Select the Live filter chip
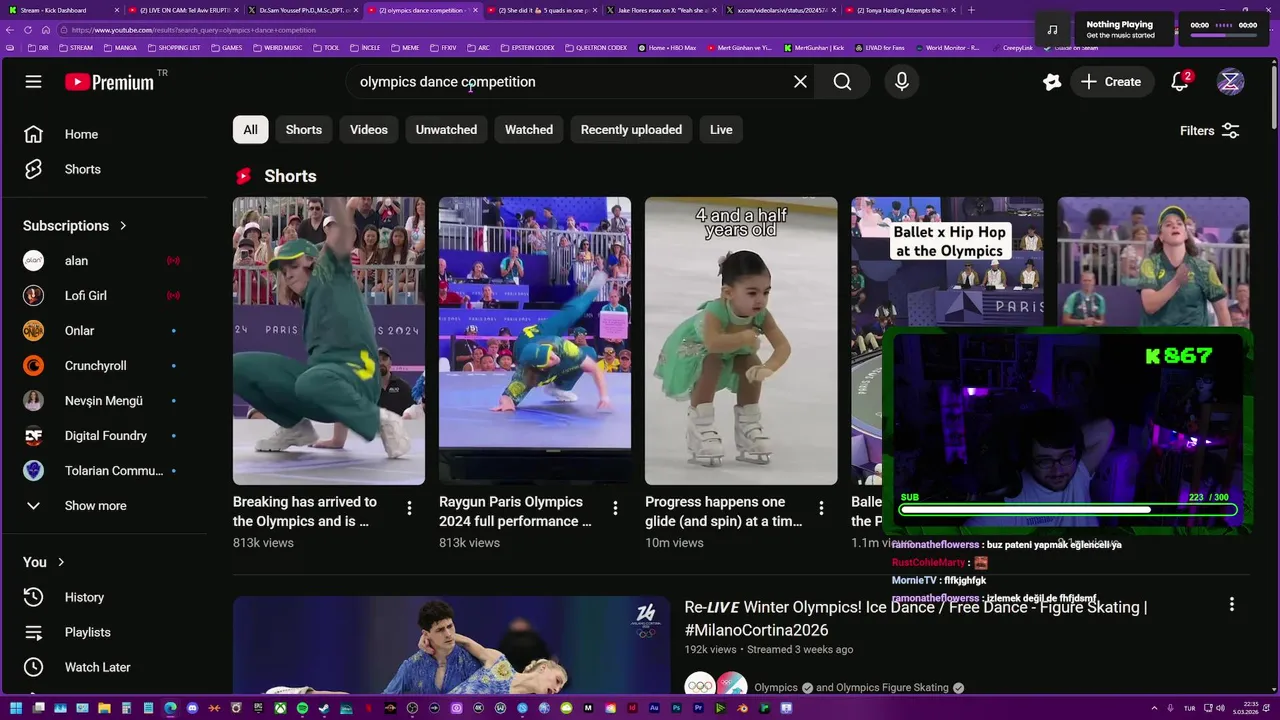Viewport: 1280px width, 720px height. [x=721, y=130]
